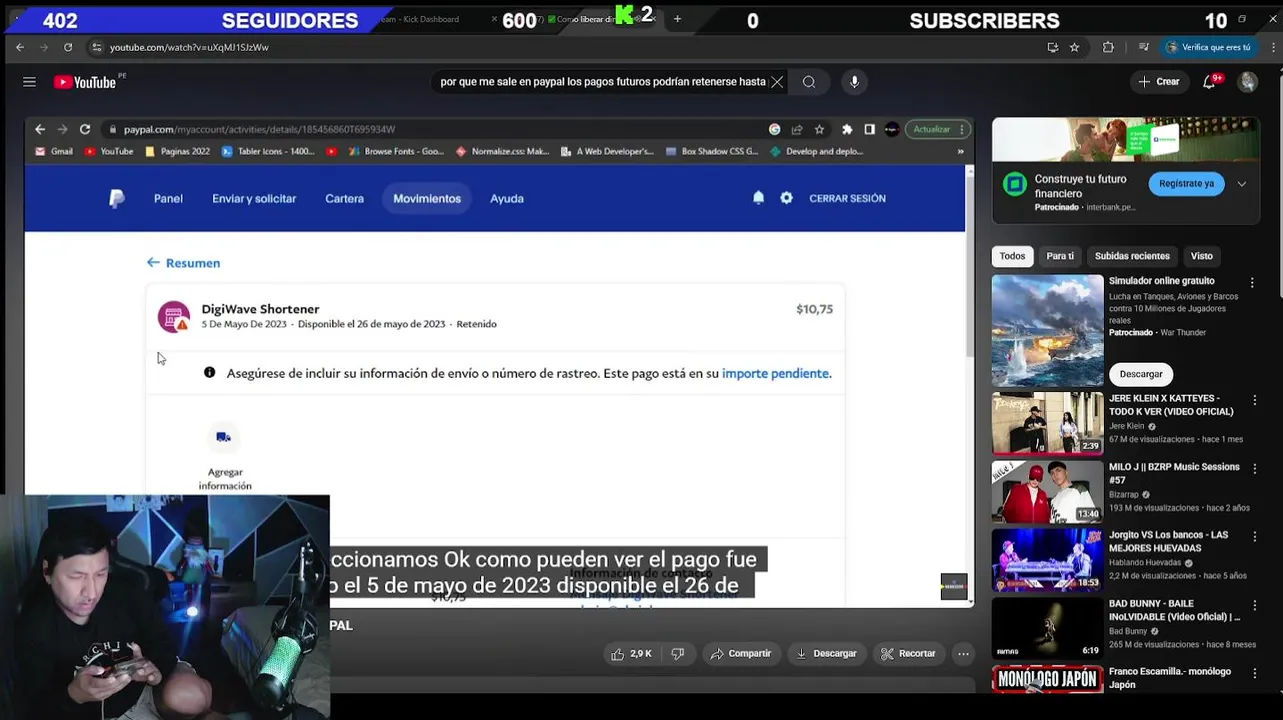Image resolution: width=1283 pixels, height=720 pixels.
Task: Dislike the video
Action: 678,653
